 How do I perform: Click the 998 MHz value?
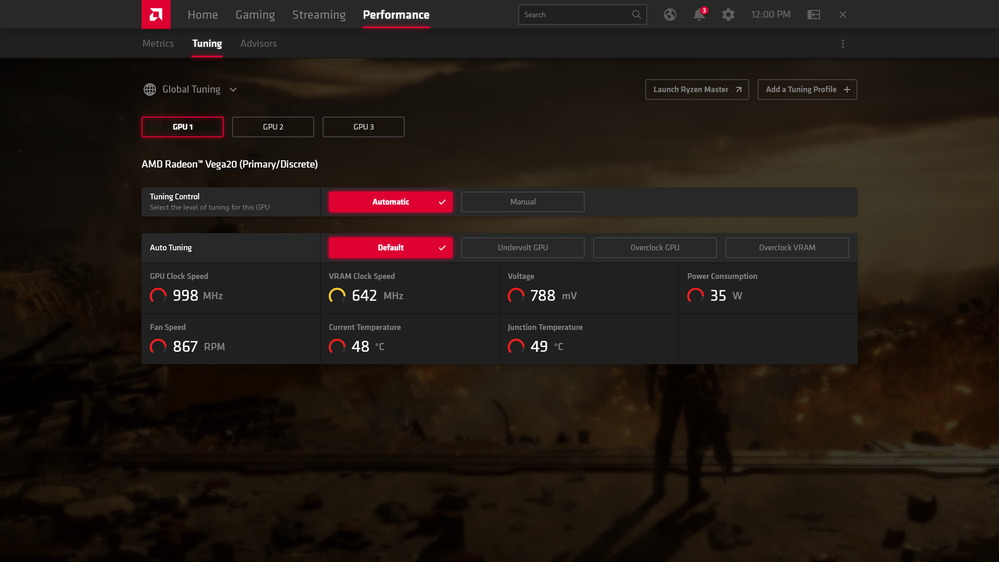pyautogui.click(x=198, y=296)
